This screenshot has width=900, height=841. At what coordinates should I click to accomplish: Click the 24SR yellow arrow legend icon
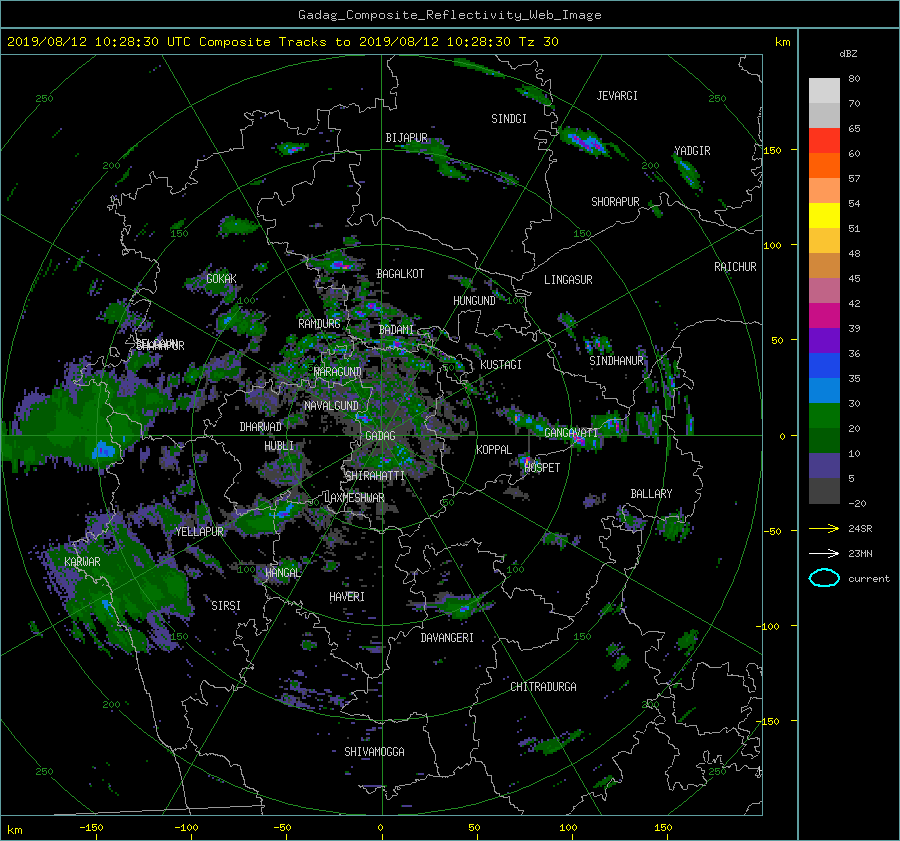824,528
